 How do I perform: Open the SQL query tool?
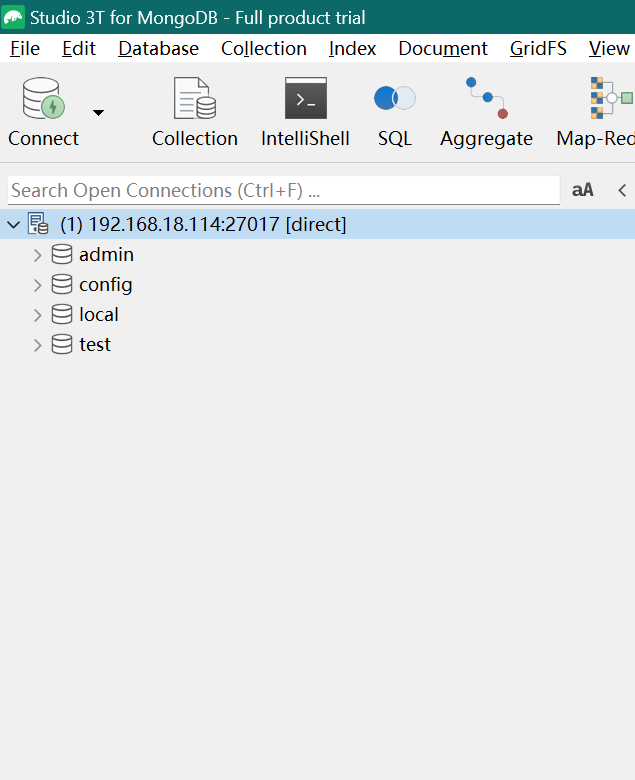click(395, 112)
